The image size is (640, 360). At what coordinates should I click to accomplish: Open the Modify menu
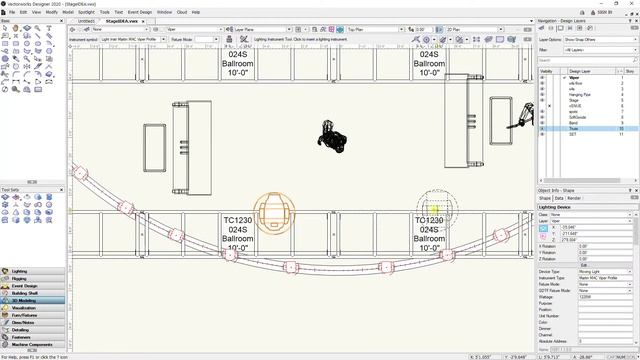click(x=51, y=12)
